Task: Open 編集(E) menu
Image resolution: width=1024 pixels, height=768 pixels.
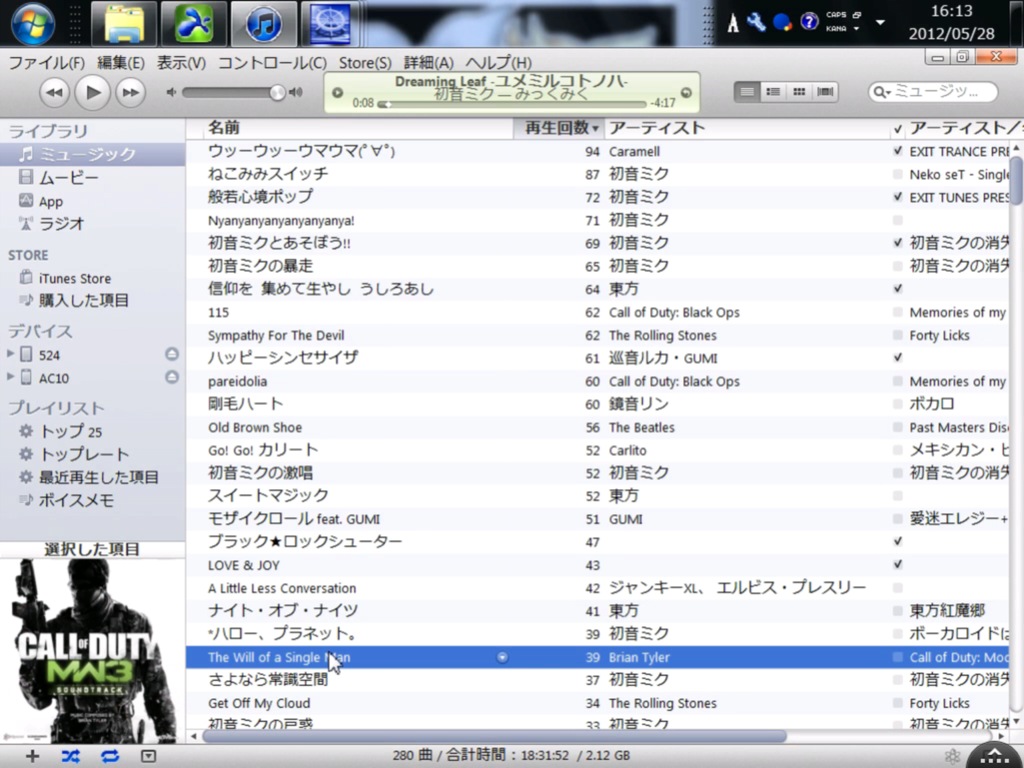Action: (x=121, y=63)
